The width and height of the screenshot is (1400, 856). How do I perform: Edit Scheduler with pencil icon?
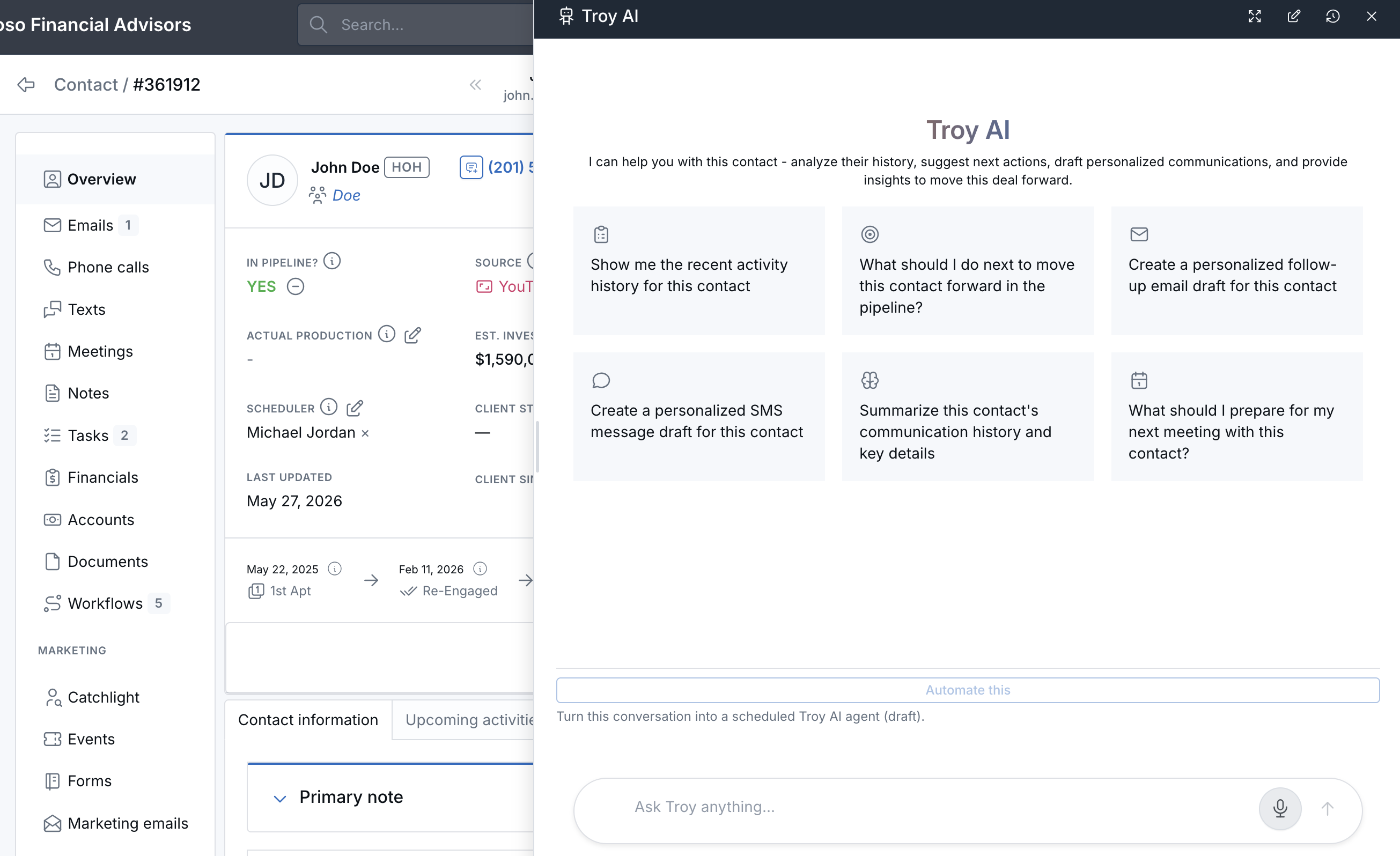point(355,407)
